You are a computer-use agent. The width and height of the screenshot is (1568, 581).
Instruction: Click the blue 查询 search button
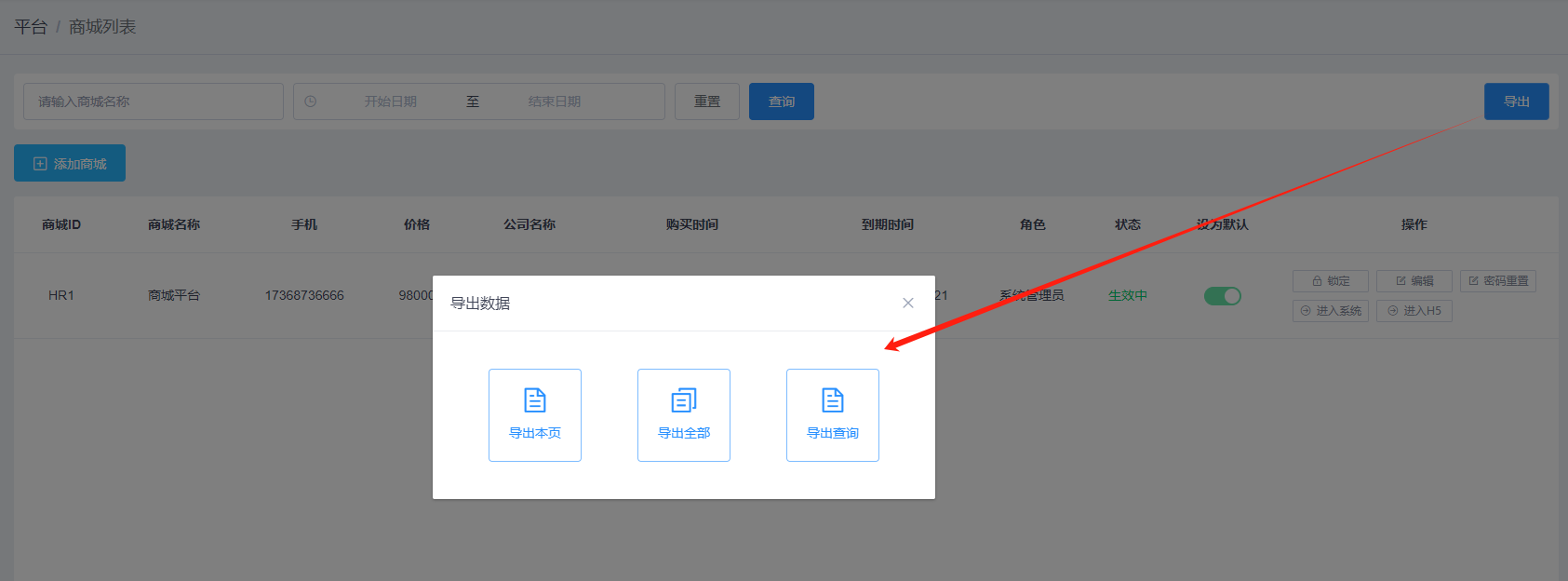pyautogui.click(x=781, y=101)
